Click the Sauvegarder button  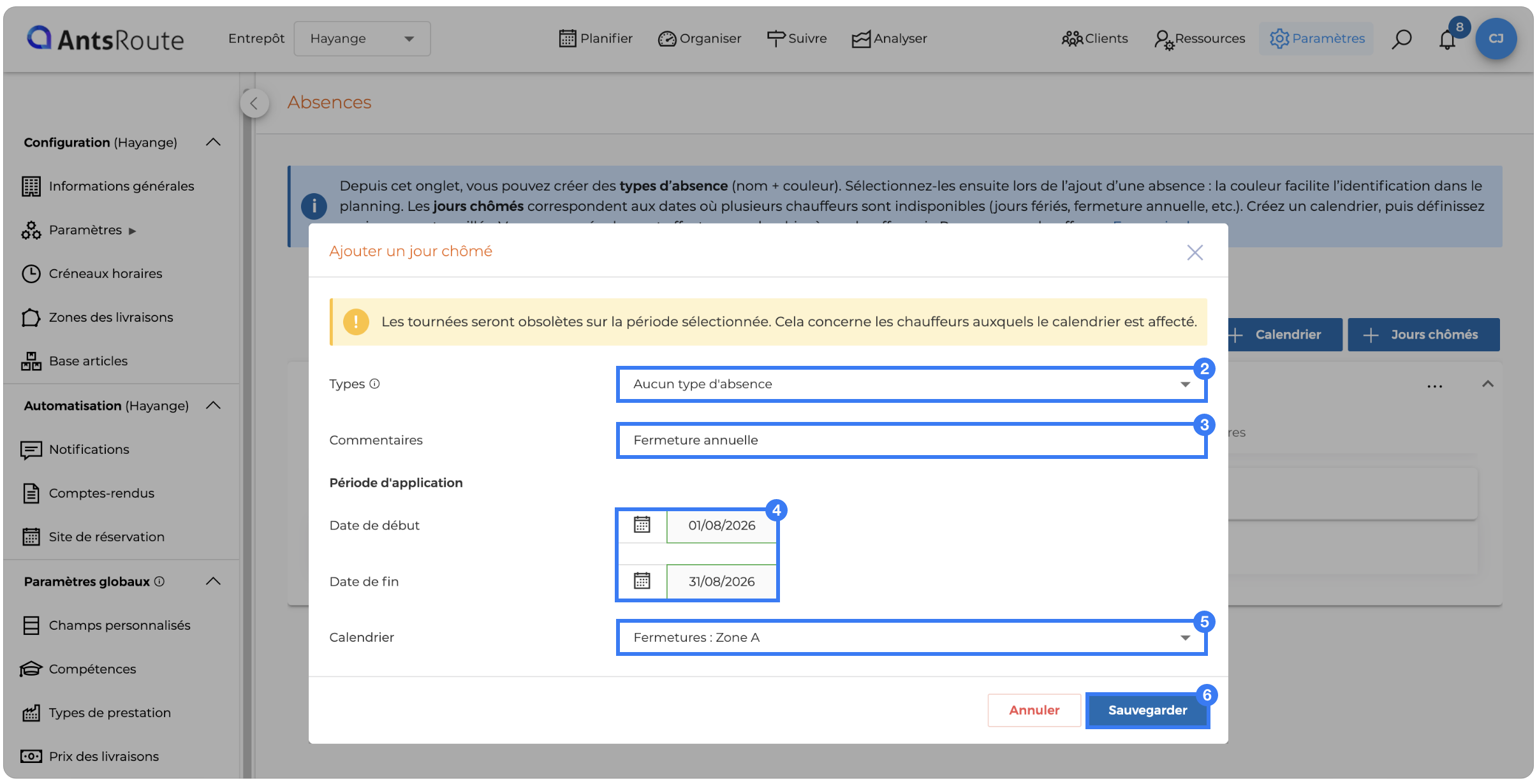1147,710
